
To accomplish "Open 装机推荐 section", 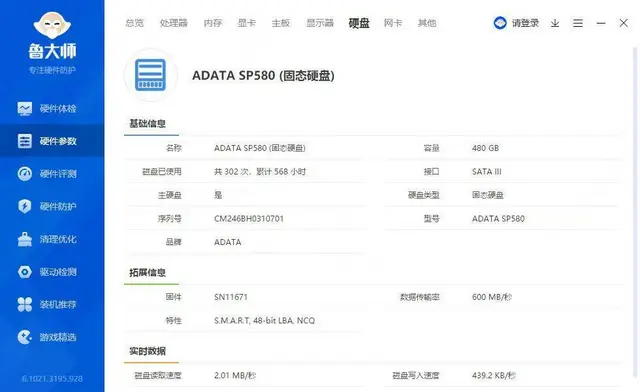I will (52, 304).
